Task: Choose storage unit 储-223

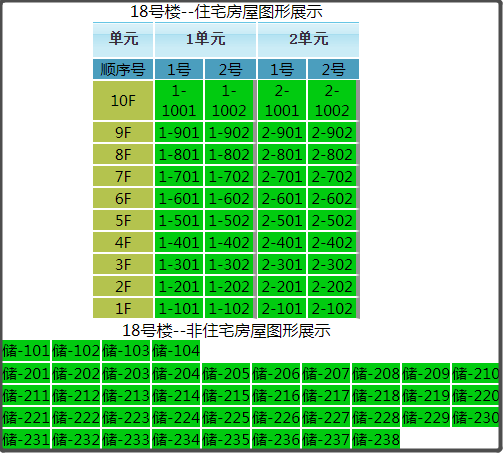Action: click(x=126, y=417)
